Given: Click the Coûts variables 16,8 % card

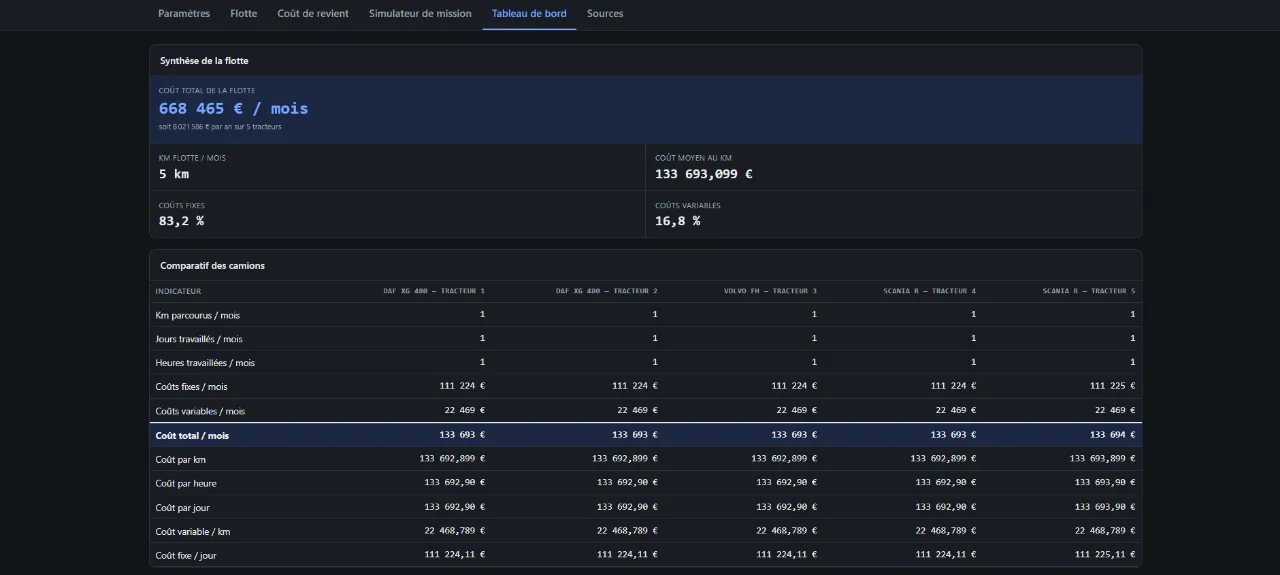Looking at the screenshot, I should [x=894, y=214].
